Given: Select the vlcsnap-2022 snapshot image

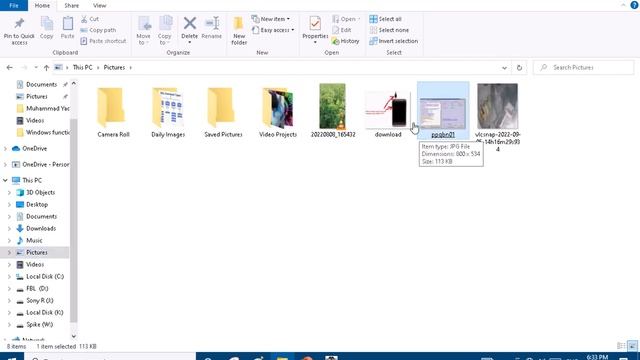Looking at the screenshot, I should click(498, 118).
